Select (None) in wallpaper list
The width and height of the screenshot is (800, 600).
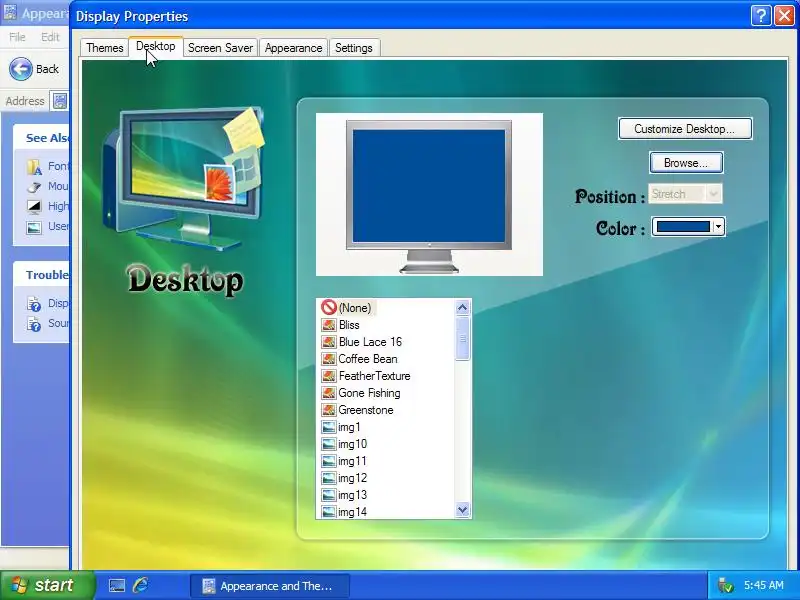(x=355, y=308)
